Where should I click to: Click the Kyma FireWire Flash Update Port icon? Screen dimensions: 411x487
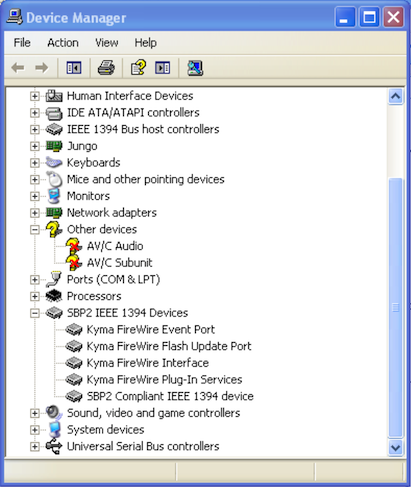pyautogui.click(x=74, y=346)
